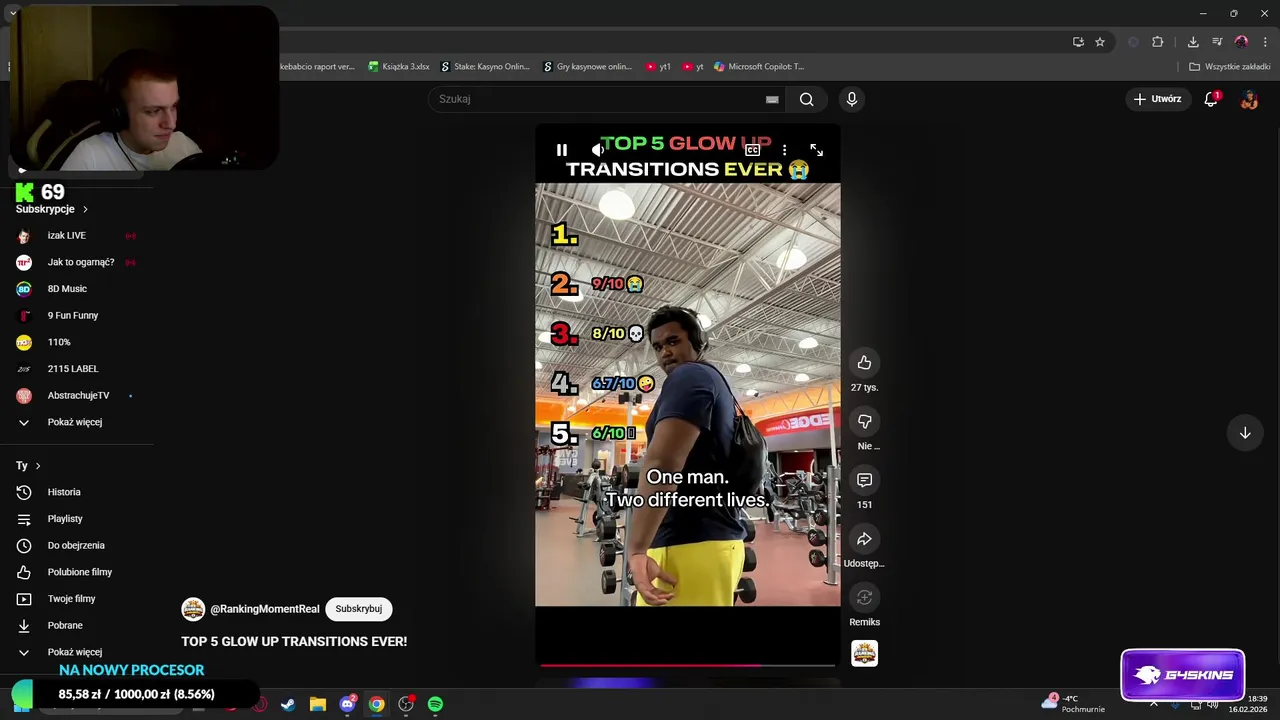
Task: Open Microsoft Copilot bookmark
Action: pyautogui.click(x=759, y=67)
